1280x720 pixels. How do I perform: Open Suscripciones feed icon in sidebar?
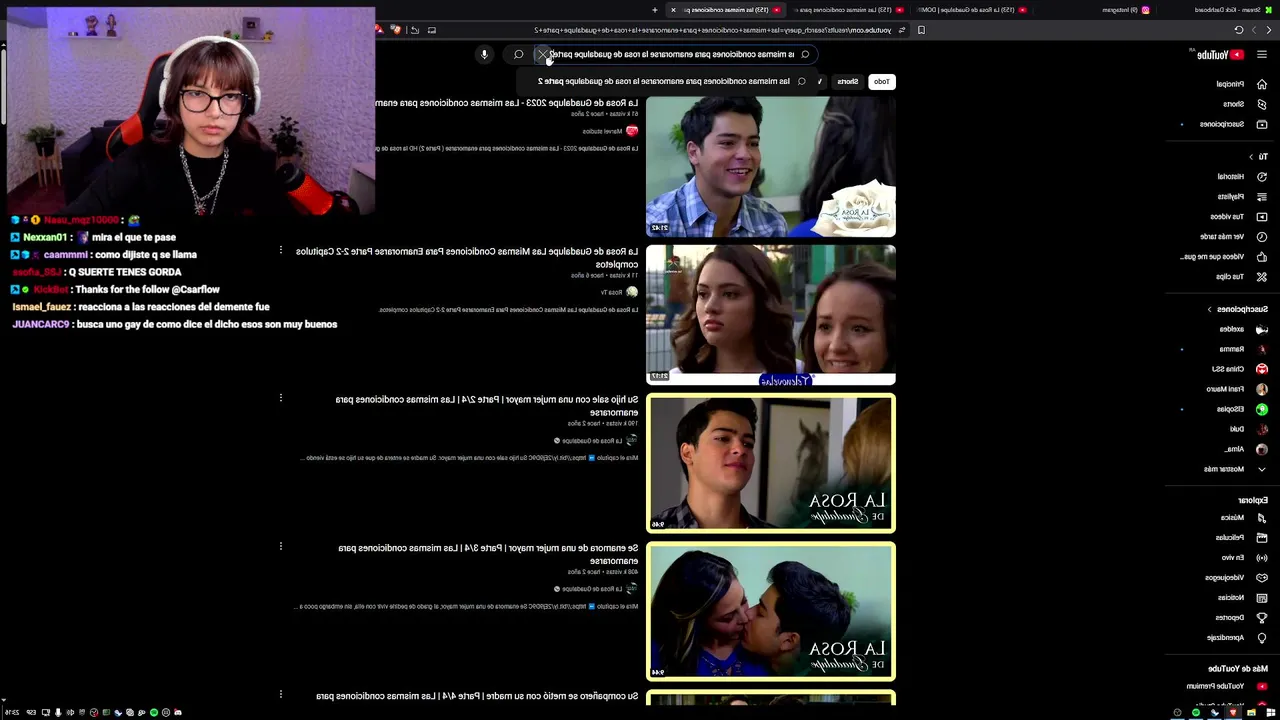(x=1262, y=124)
